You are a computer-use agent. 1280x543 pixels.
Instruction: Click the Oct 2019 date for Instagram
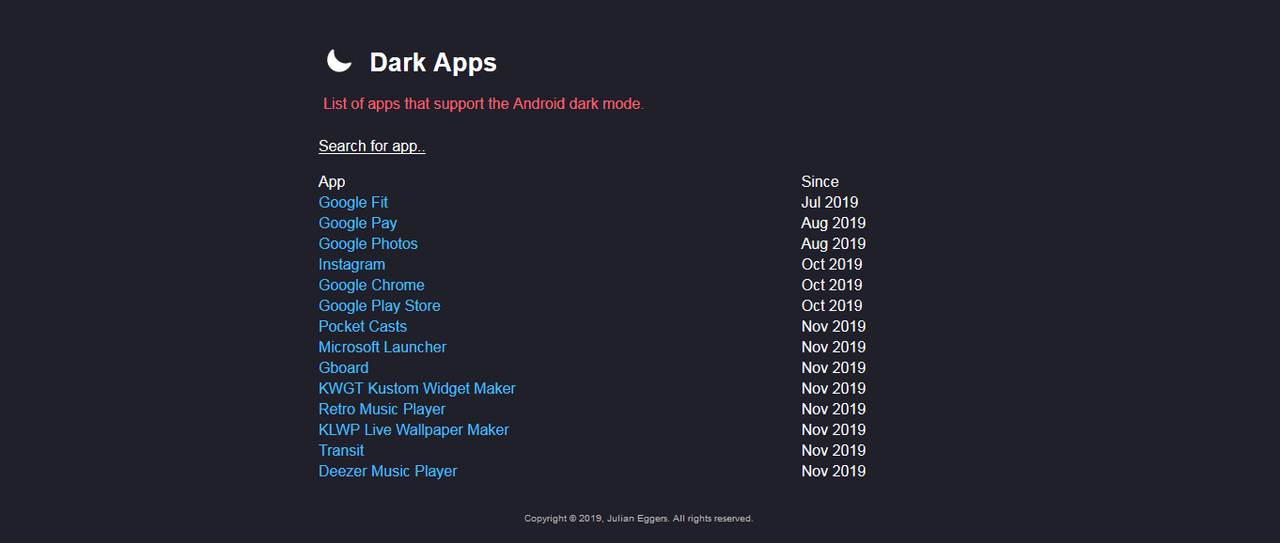[x=832, y=264]
